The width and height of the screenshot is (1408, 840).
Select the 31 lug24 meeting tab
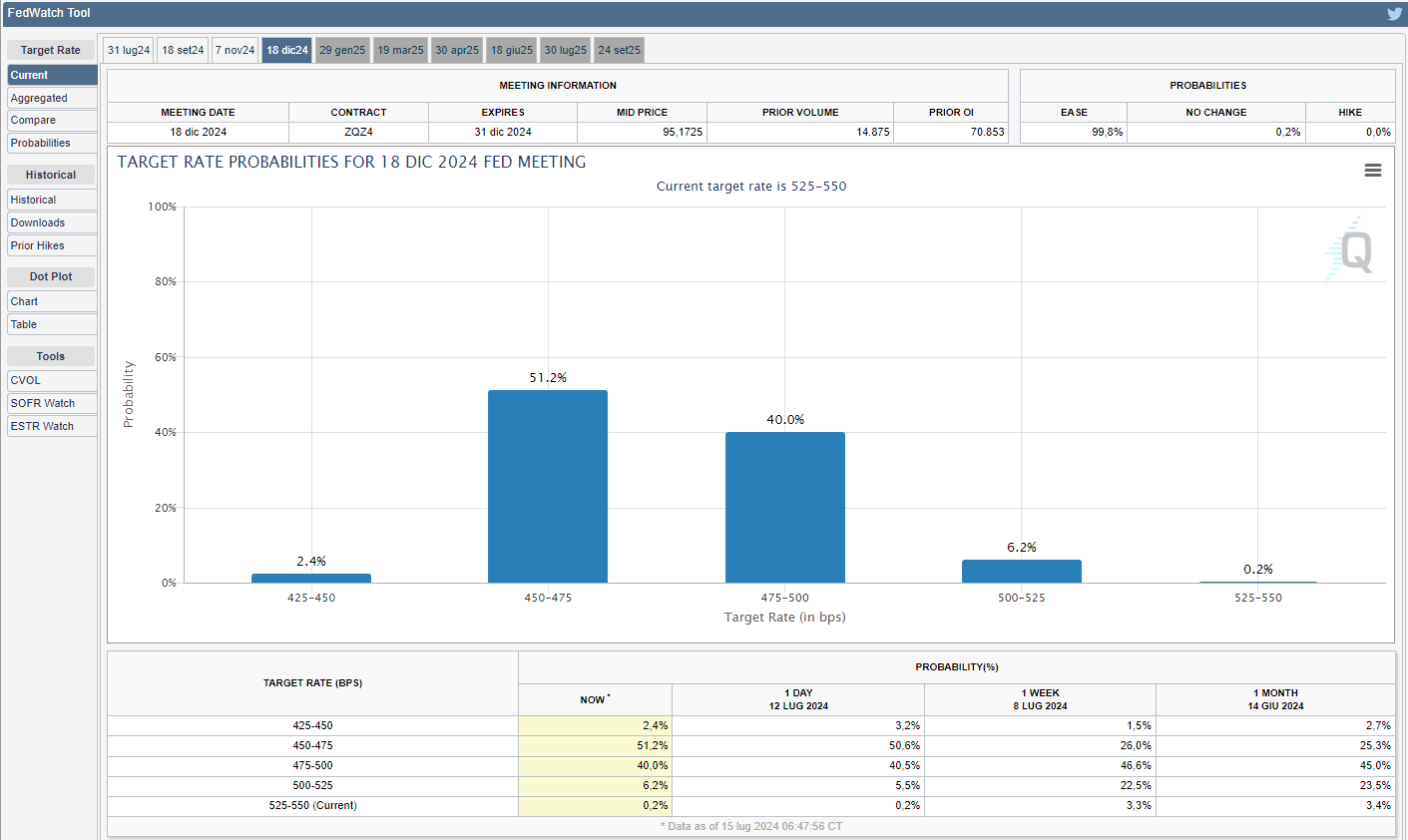129,50
